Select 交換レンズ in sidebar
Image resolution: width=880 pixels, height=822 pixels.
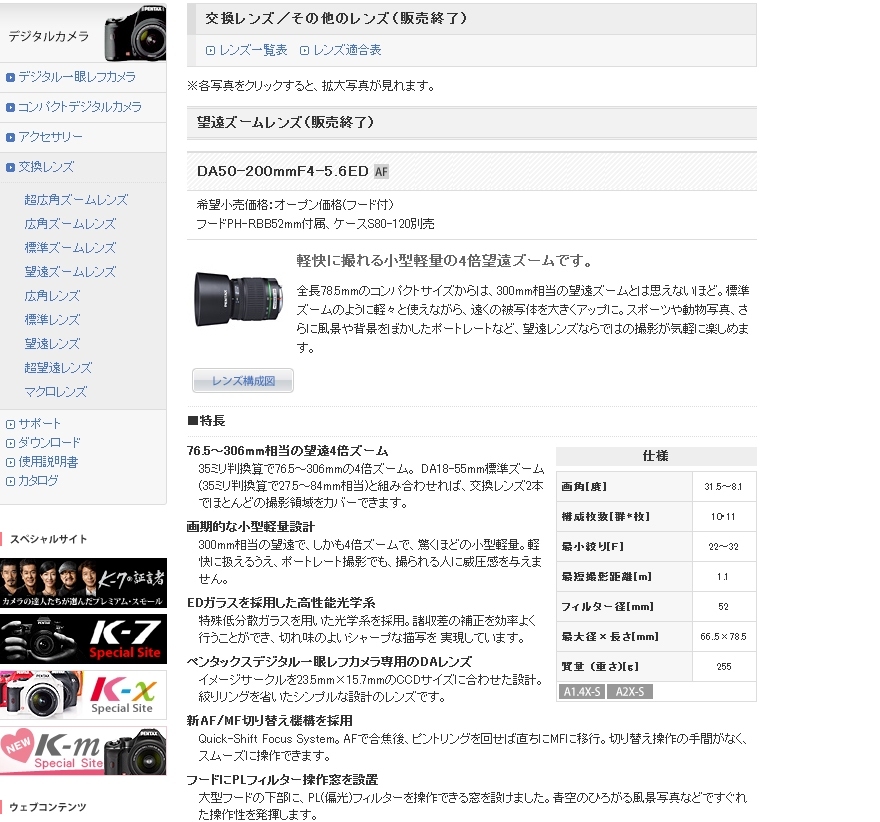tap(46, 167)
